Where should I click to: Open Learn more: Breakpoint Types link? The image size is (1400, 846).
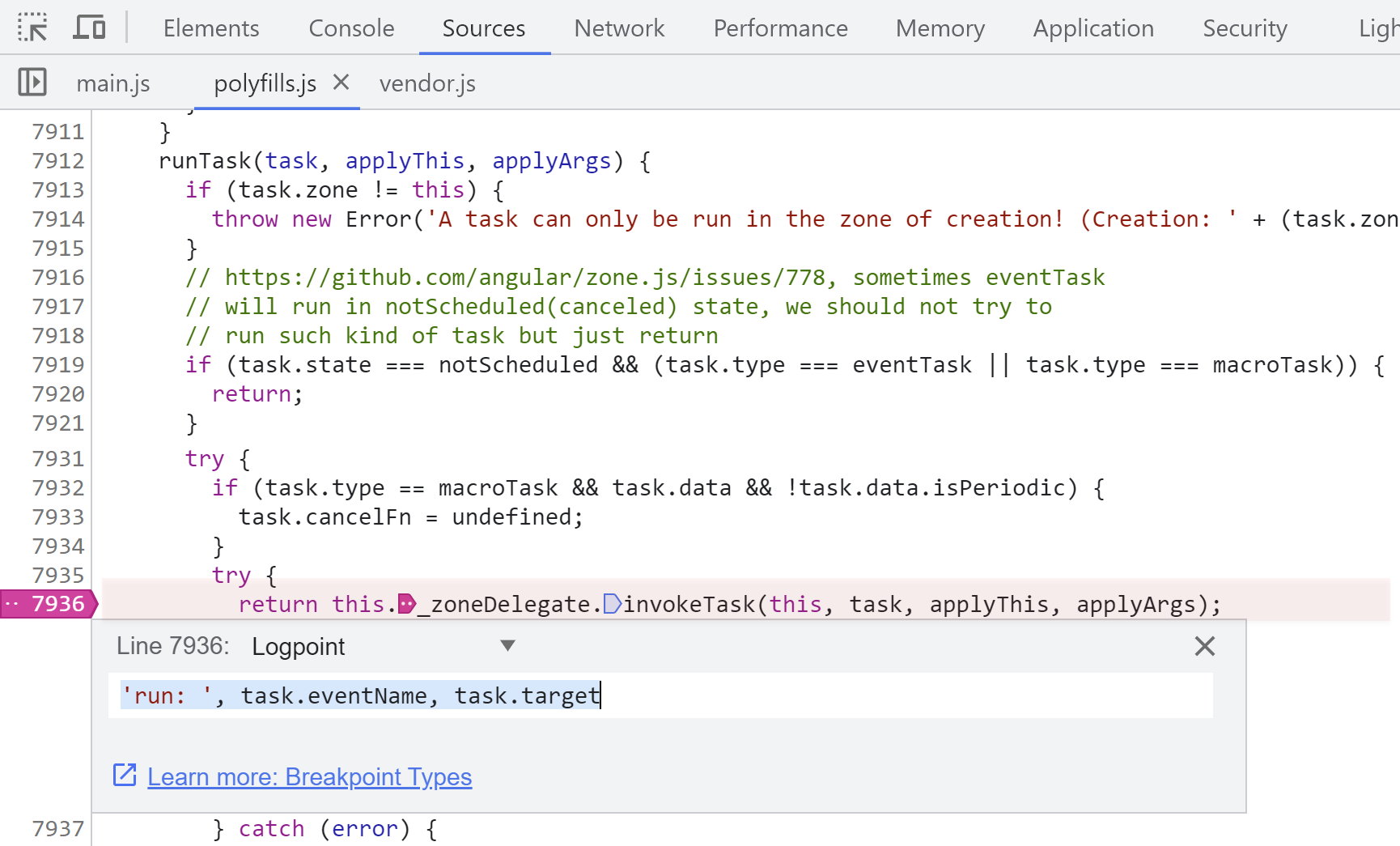[x=309, y=777]
